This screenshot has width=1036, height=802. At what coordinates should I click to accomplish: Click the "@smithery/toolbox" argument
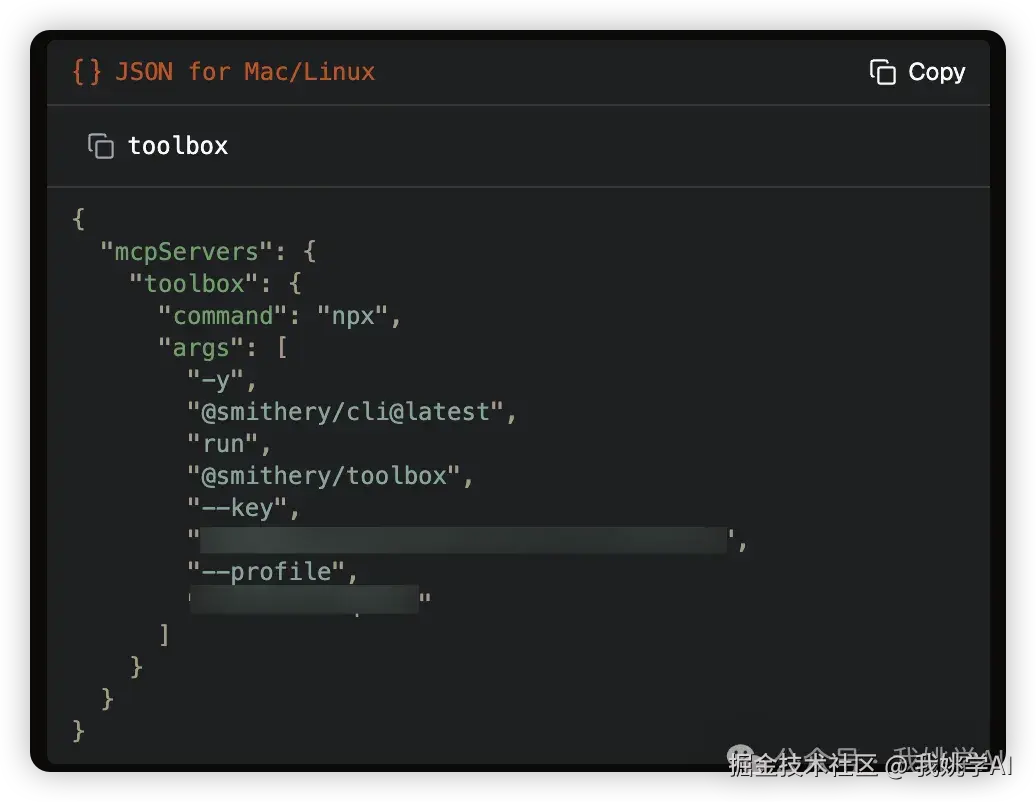330,476
